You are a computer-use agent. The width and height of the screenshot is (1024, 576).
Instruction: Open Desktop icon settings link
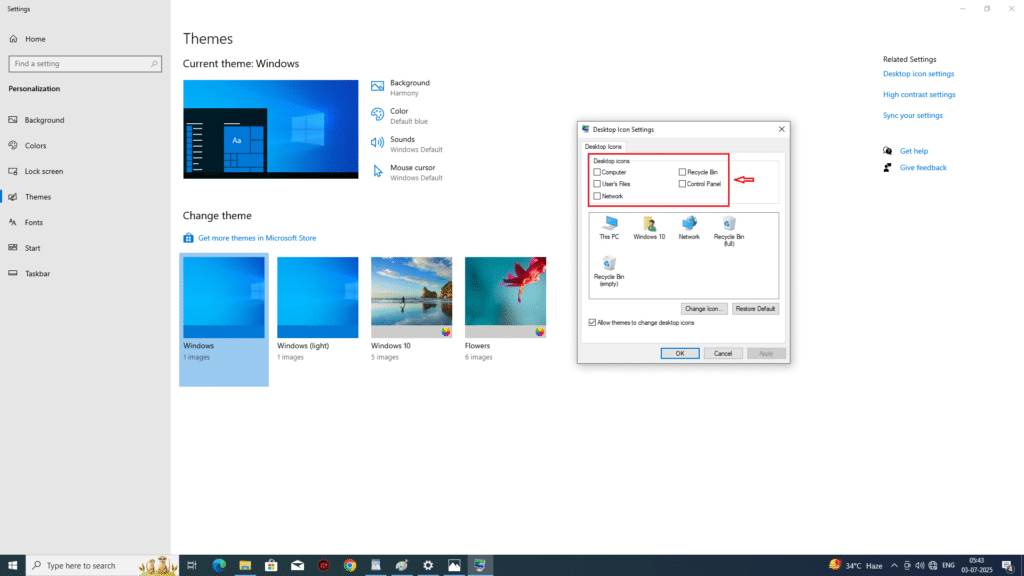tap(918, 74)
